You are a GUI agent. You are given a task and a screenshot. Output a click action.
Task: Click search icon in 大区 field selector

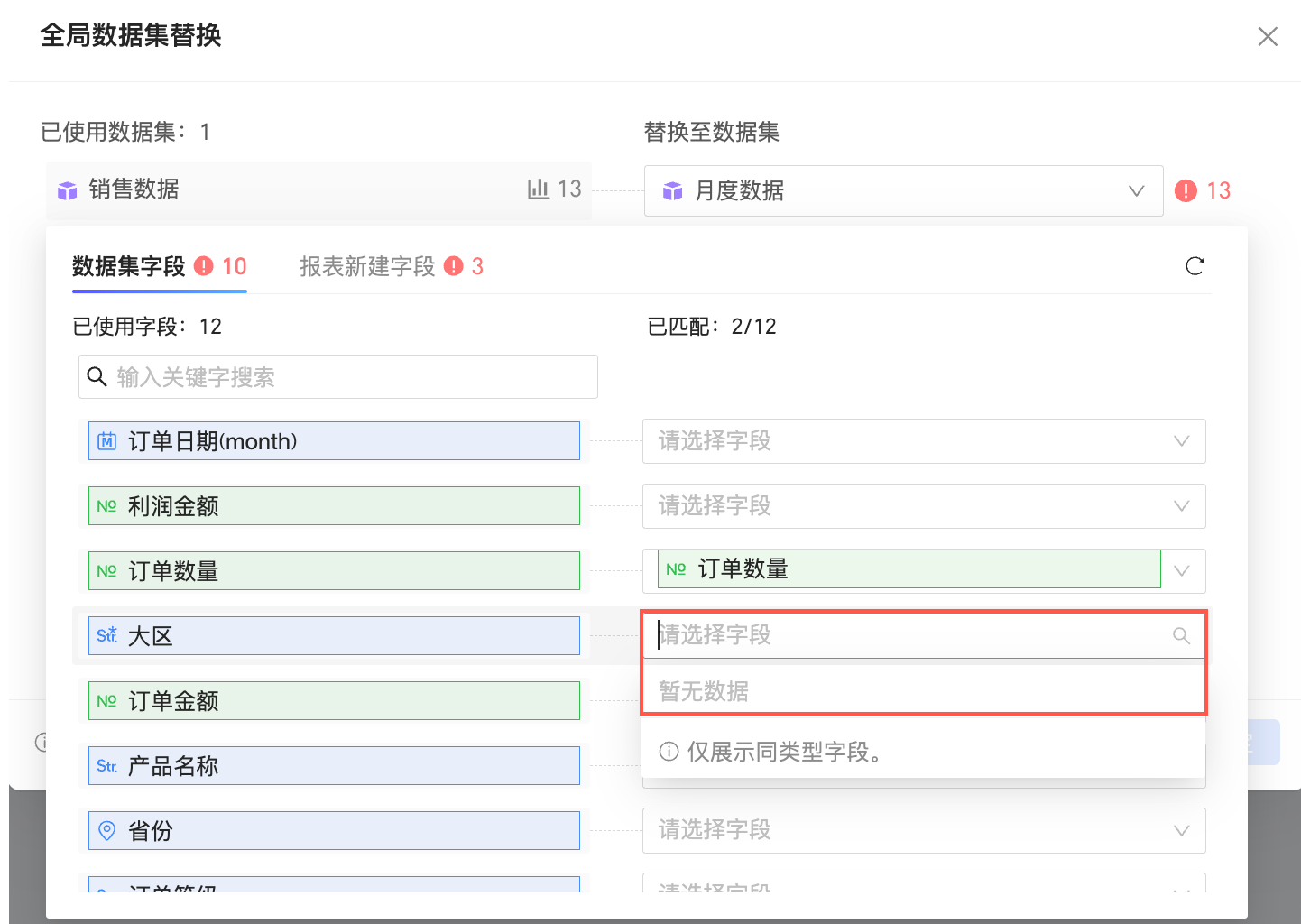click(1182, 635)
